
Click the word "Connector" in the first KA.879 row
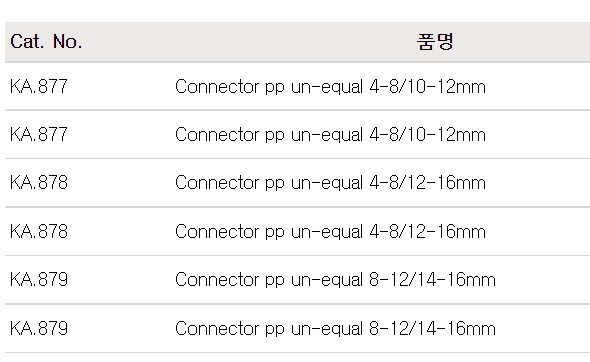click(x=217, y=280)
